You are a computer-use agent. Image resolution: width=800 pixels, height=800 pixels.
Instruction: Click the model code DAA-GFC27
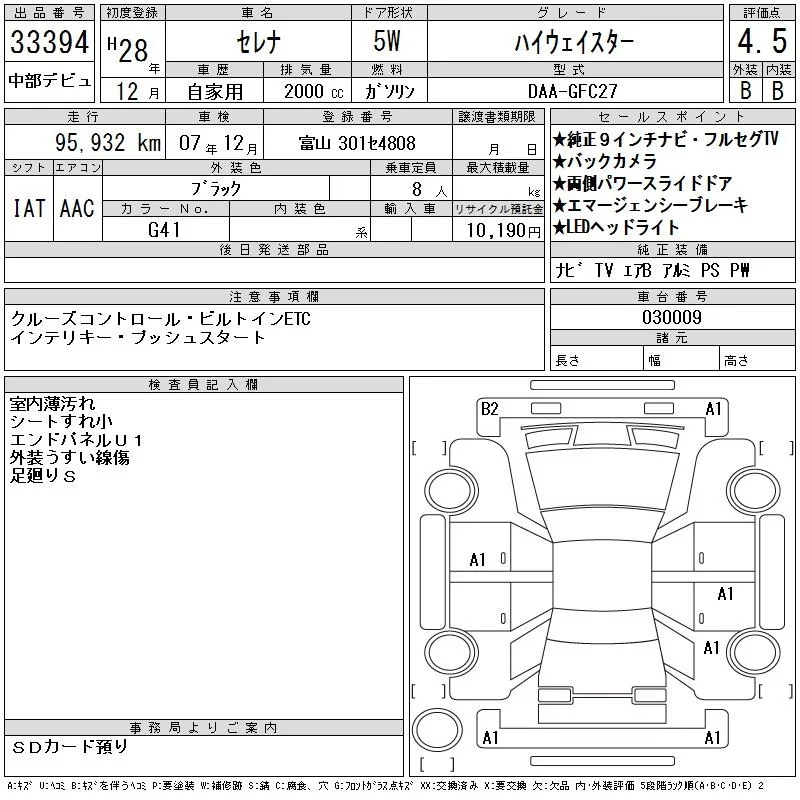573,91
